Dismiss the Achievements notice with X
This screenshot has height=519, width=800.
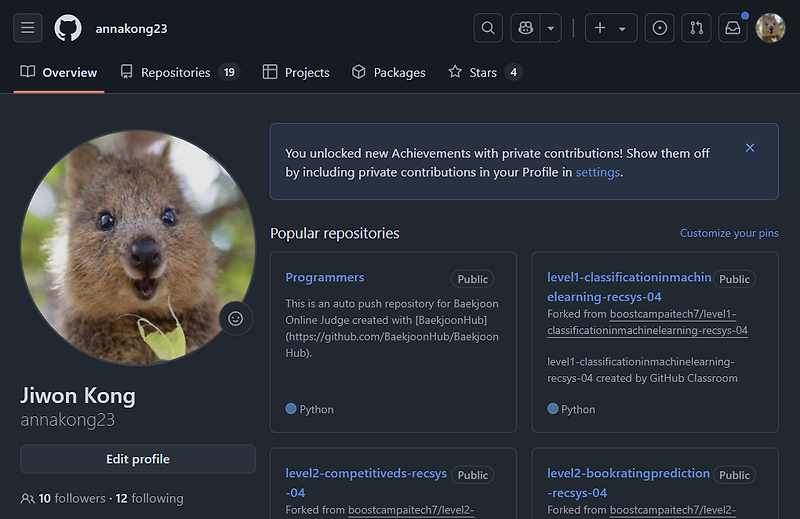pyautogui.click(x=750, y=147)
